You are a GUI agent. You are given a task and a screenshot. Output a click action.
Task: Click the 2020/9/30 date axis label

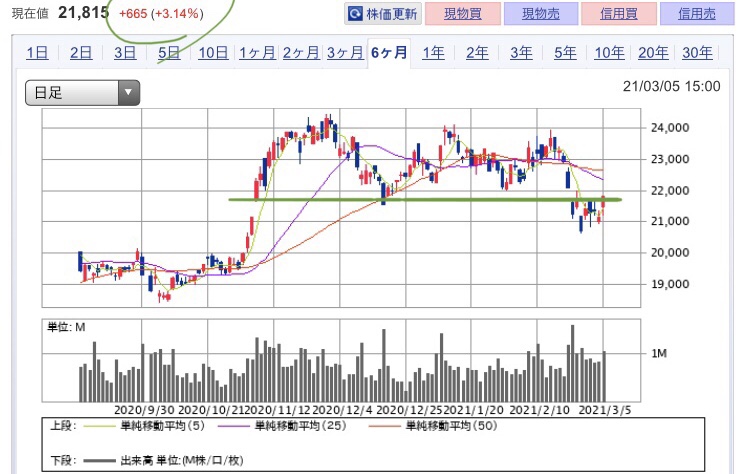(145, 410)
